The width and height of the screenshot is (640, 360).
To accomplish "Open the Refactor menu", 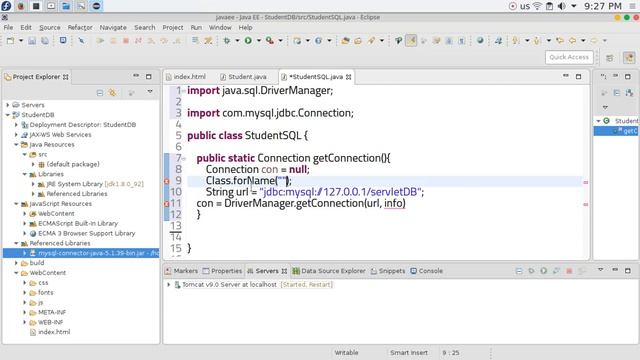I will tap(80, 27).
